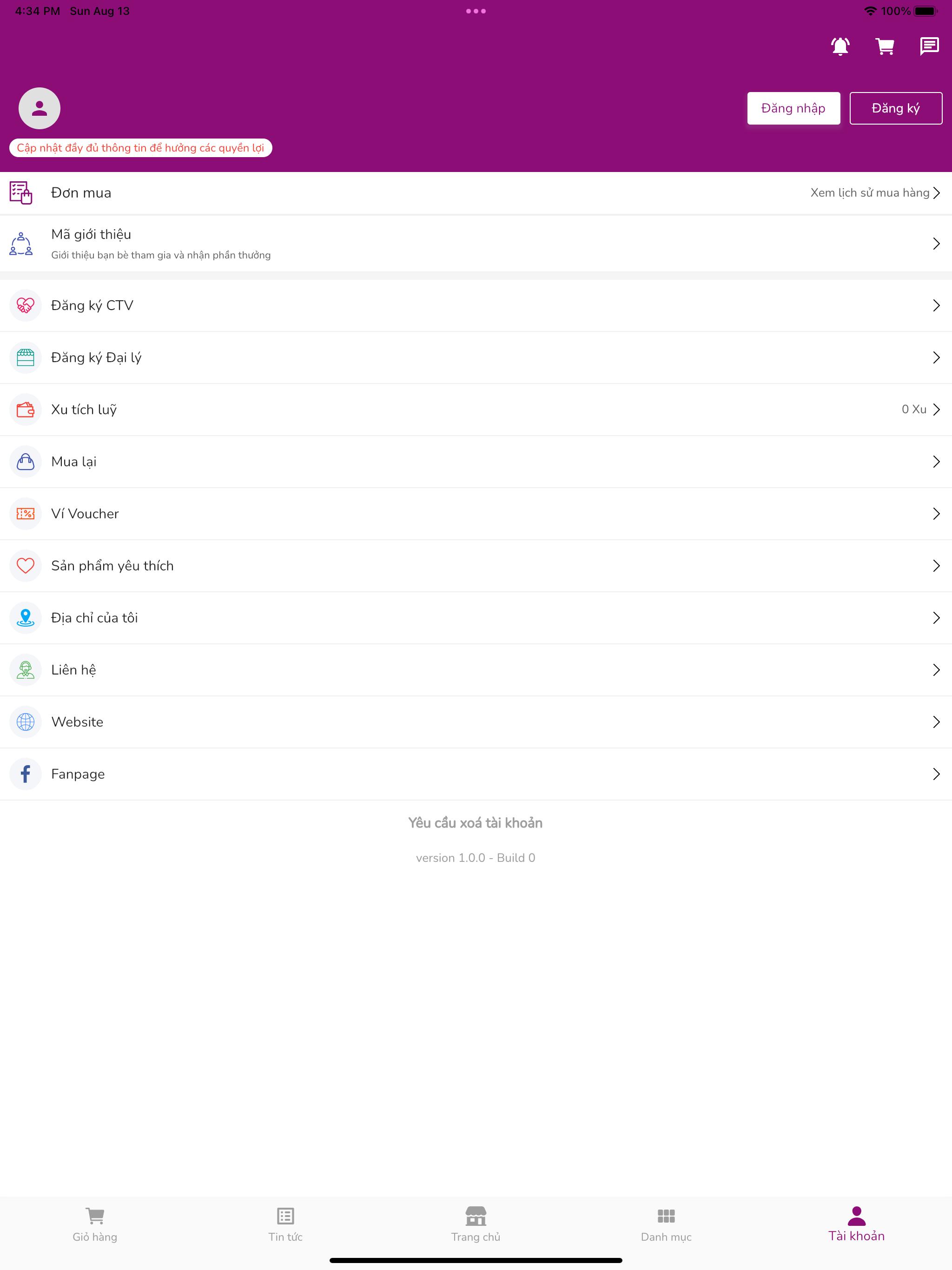Tap the Website label

(x=77, y=721)
